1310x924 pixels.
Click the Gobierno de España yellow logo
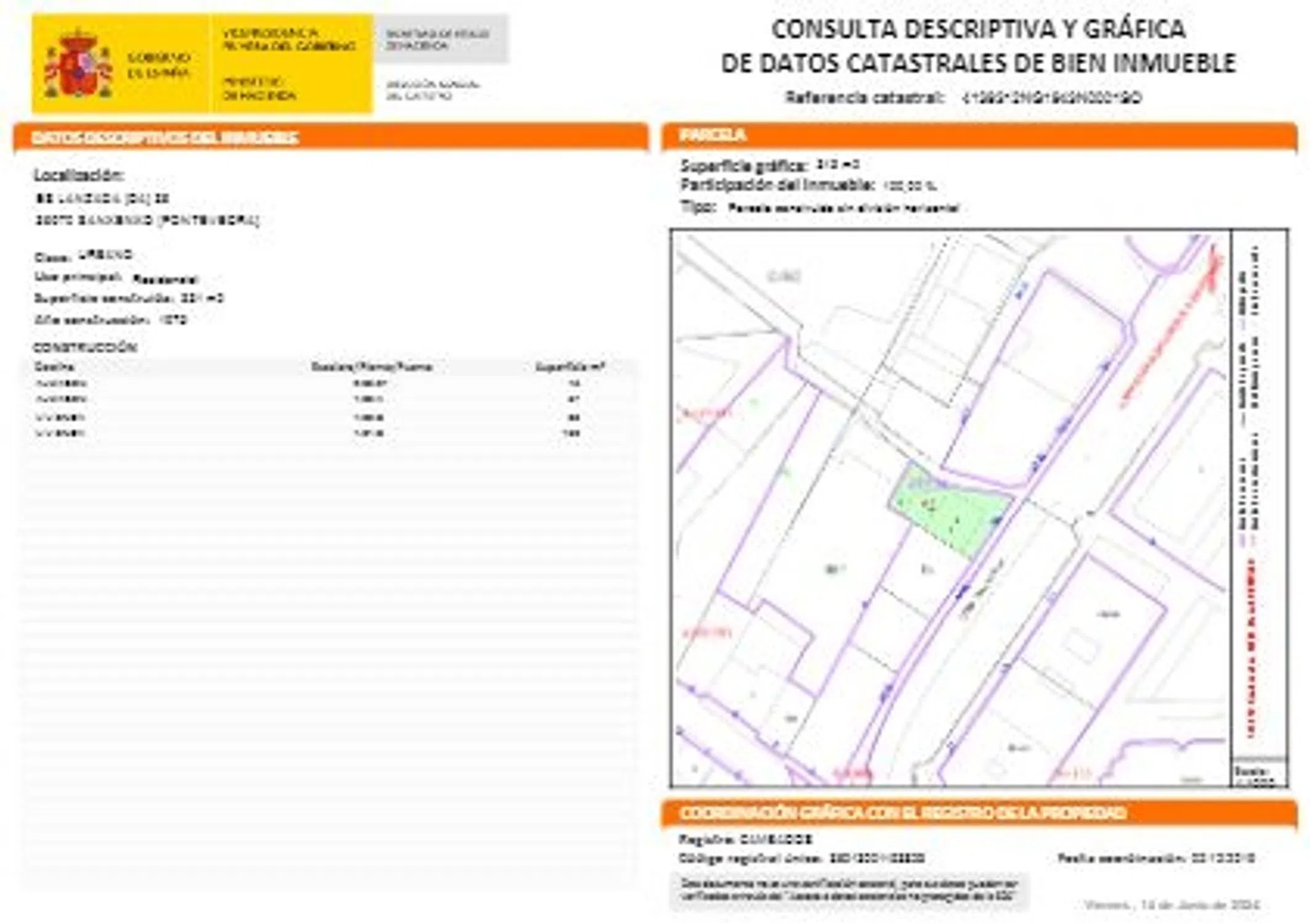(158, 65)
